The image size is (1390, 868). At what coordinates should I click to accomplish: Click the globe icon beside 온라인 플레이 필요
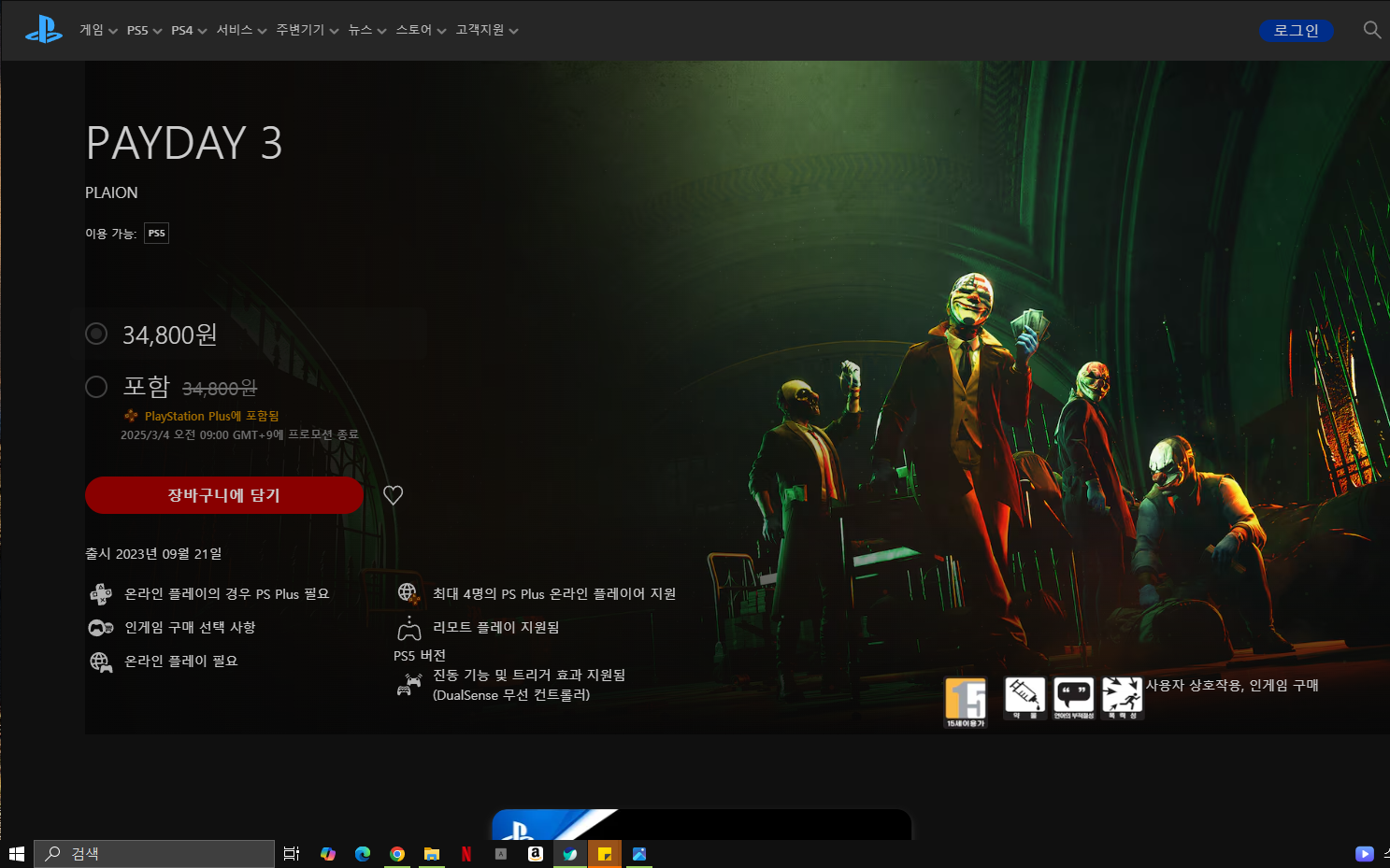101,662
